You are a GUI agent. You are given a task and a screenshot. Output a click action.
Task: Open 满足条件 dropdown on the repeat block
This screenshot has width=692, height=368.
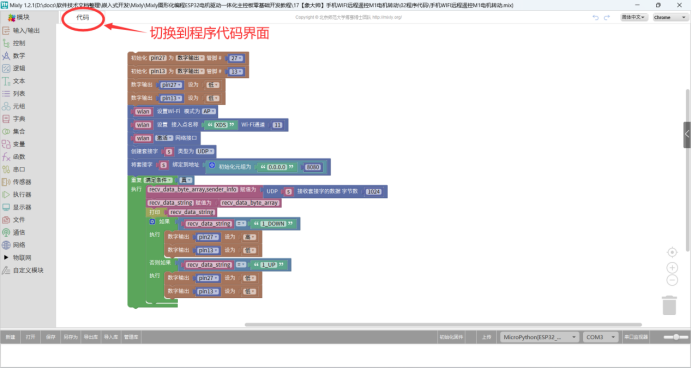coord(159,180)
